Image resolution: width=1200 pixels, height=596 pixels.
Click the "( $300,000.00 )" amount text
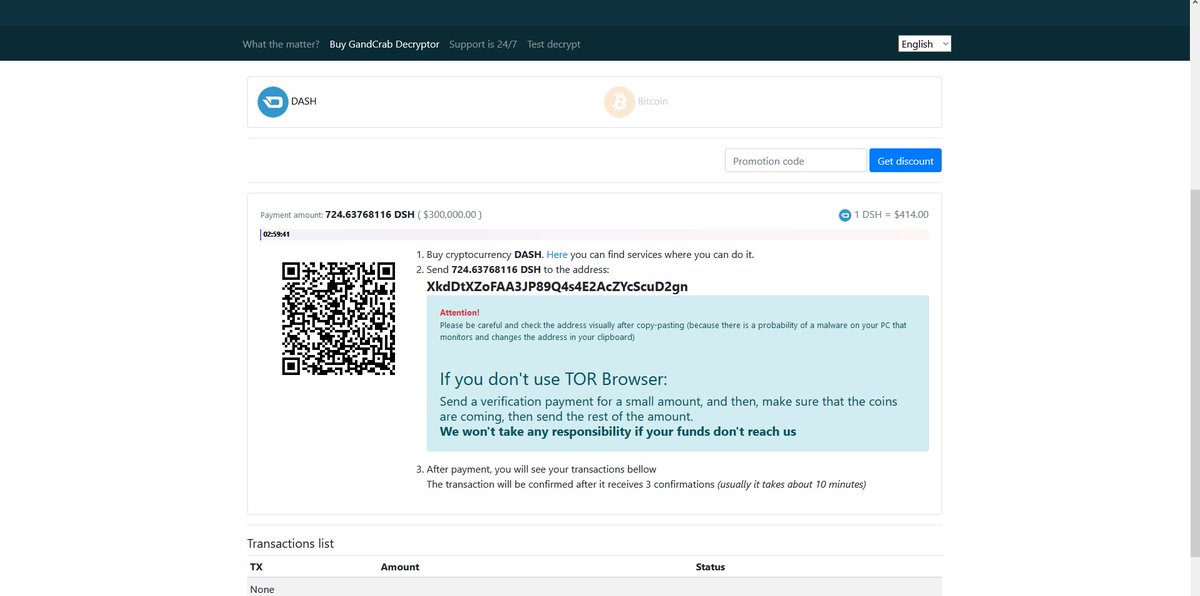pos(450,215)
